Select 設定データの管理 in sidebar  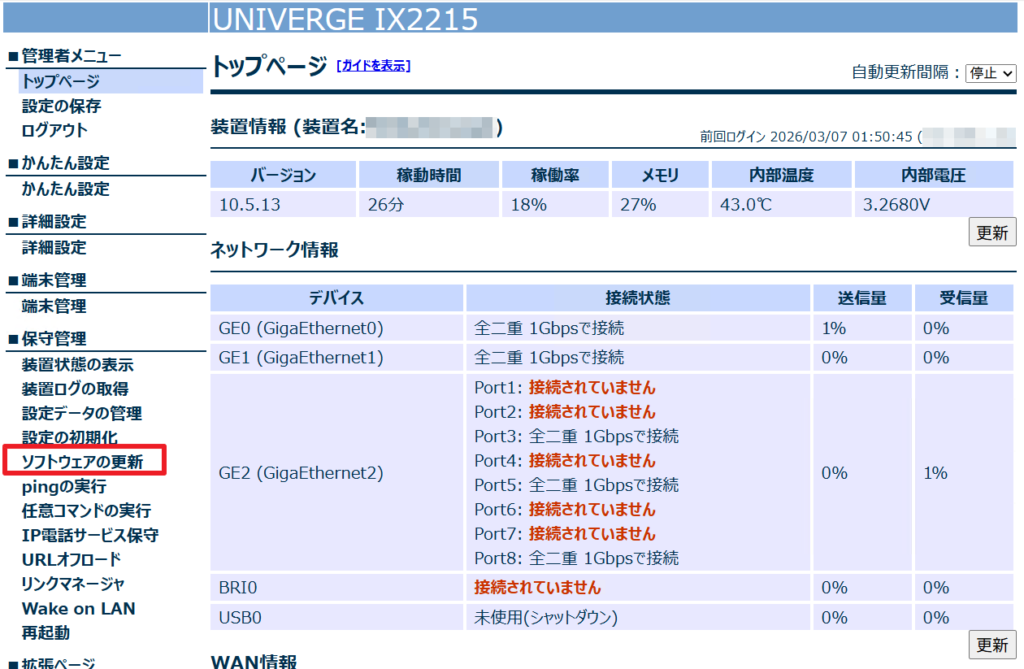82,413
